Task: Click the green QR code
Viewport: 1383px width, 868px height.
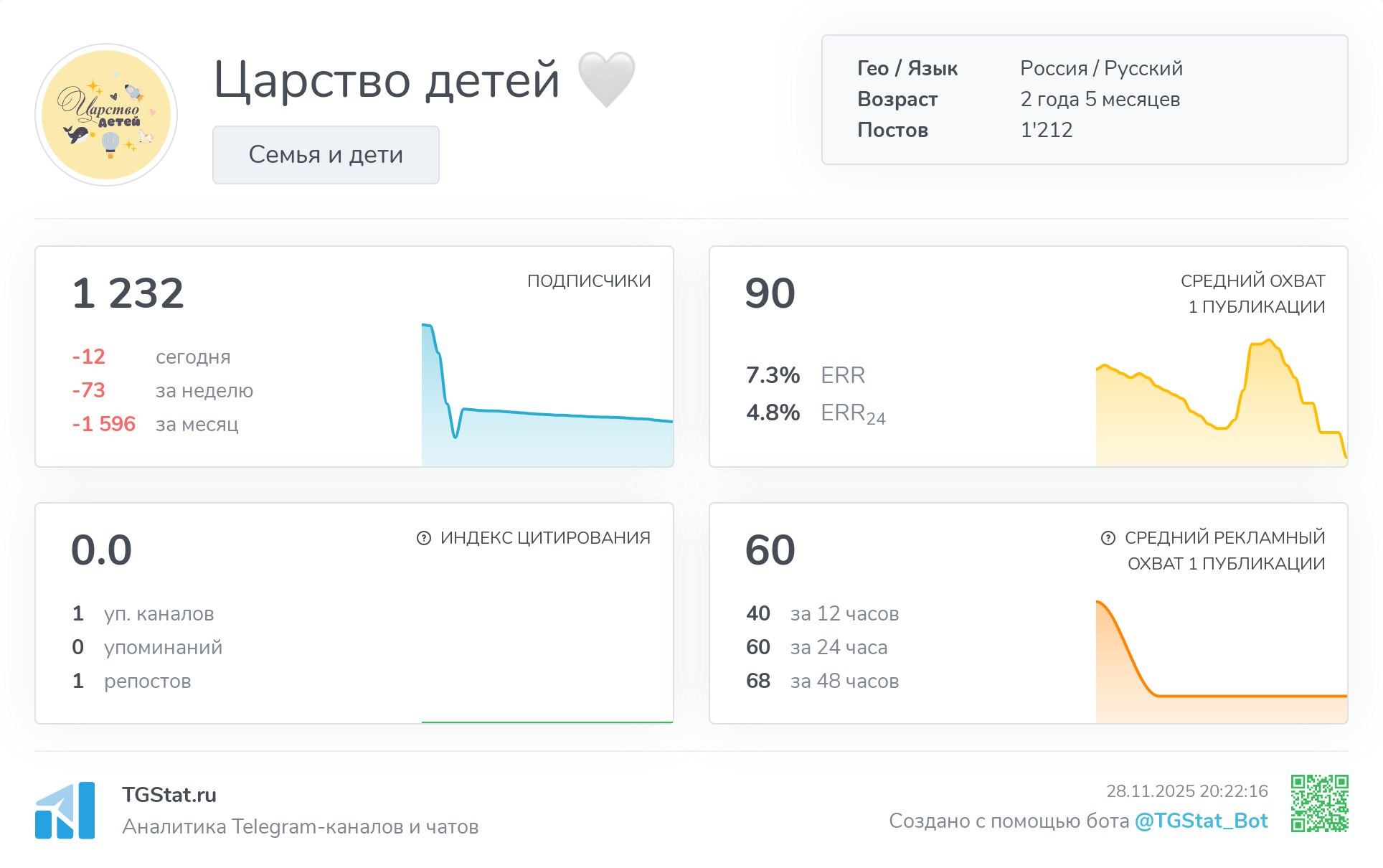Action: pos(1319,803)
